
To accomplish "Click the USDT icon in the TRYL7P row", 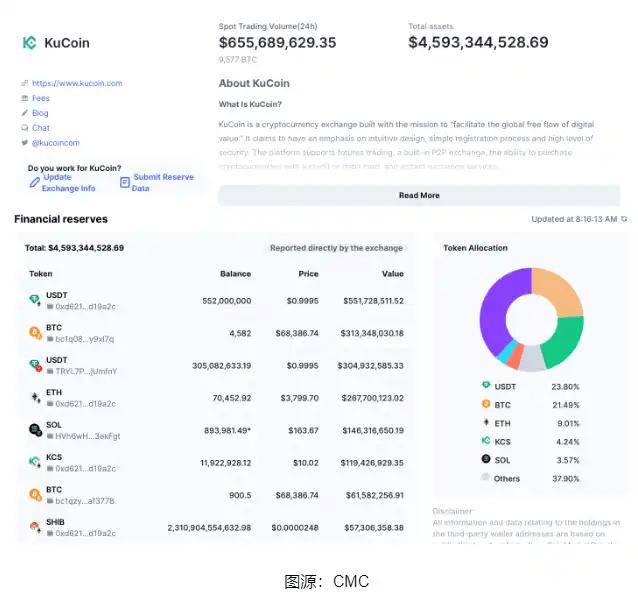I will coord(35,365).
